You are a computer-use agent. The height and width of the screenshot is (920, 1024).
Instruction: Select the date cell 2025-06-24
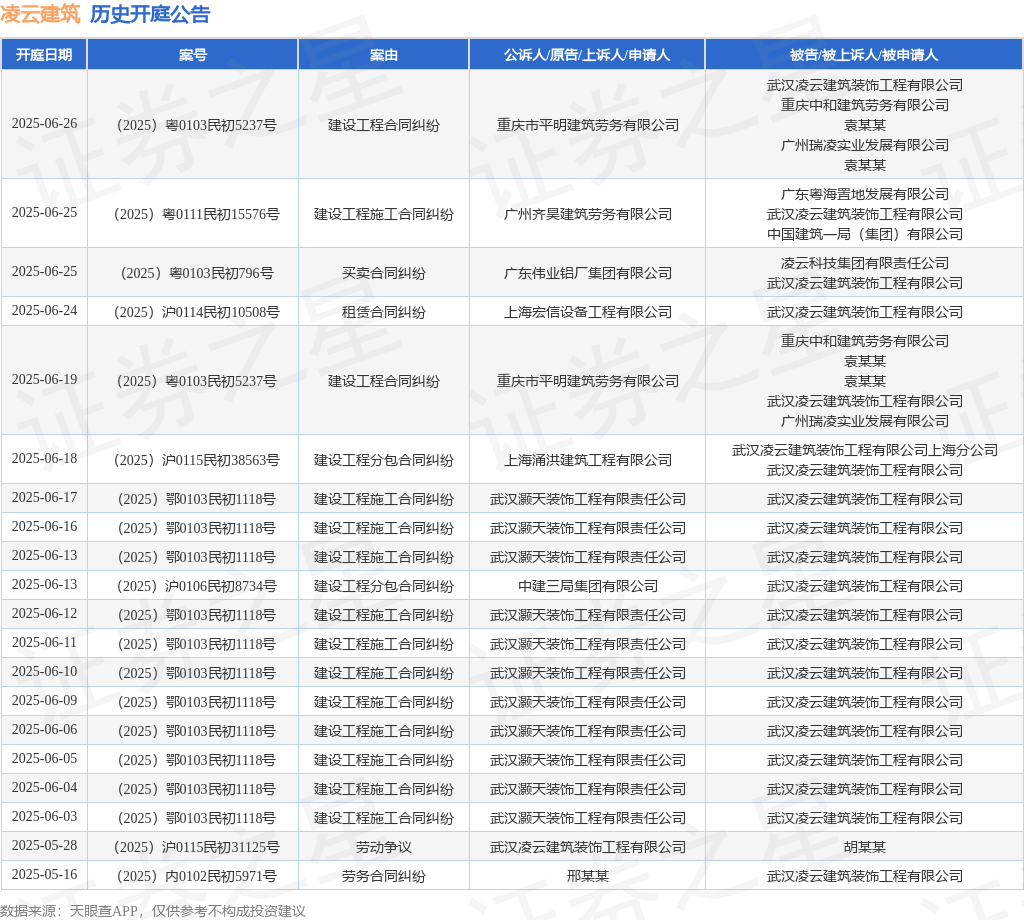pos(44,310)
